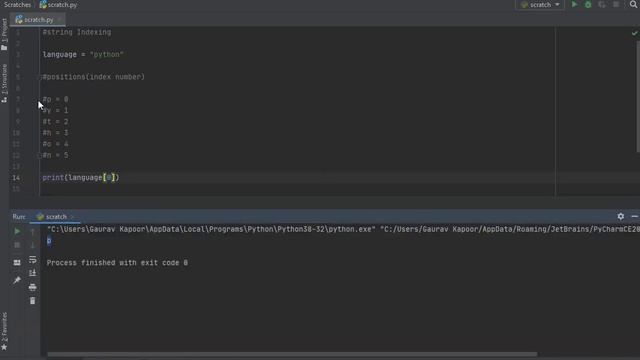Click the green inspection checkmark in the editor
640x360 pixels.
click(634, 33)
